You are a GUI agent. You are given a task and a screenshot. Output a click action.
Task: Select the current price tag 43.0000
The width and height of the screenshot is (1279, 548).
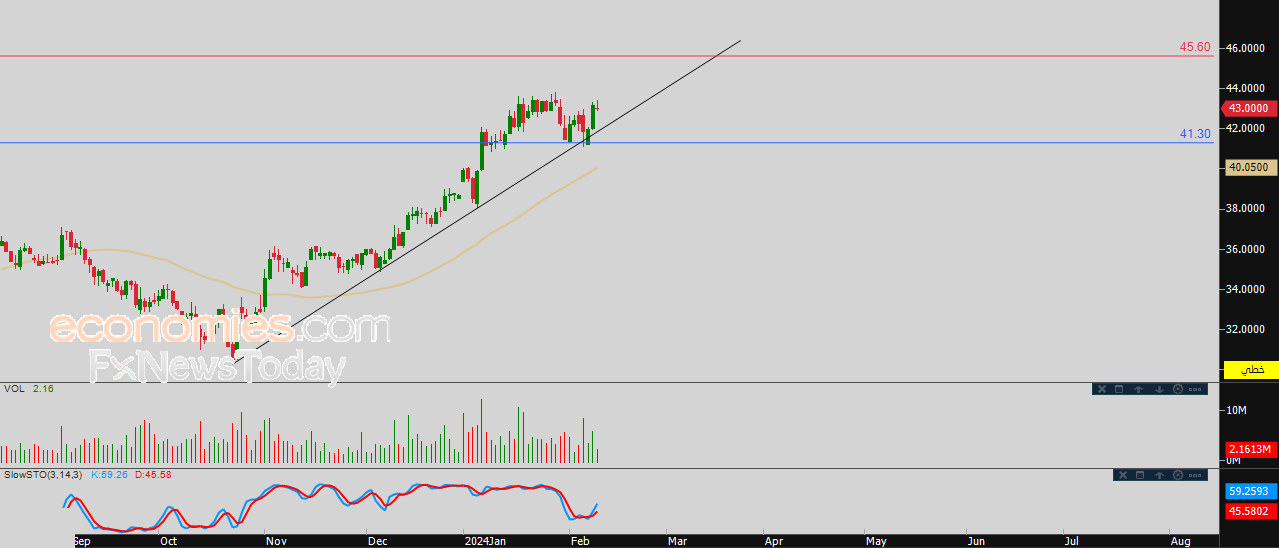(1248, 108)
